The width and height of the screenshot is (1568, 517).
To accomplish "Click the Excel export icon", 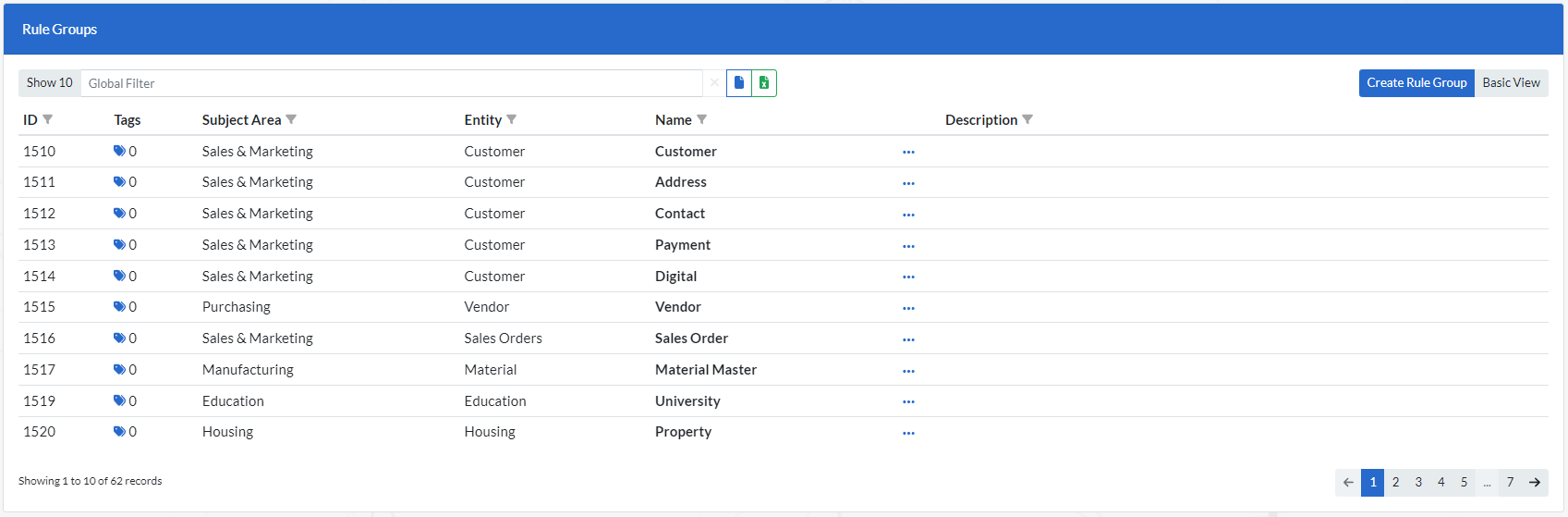I will 764,83.
